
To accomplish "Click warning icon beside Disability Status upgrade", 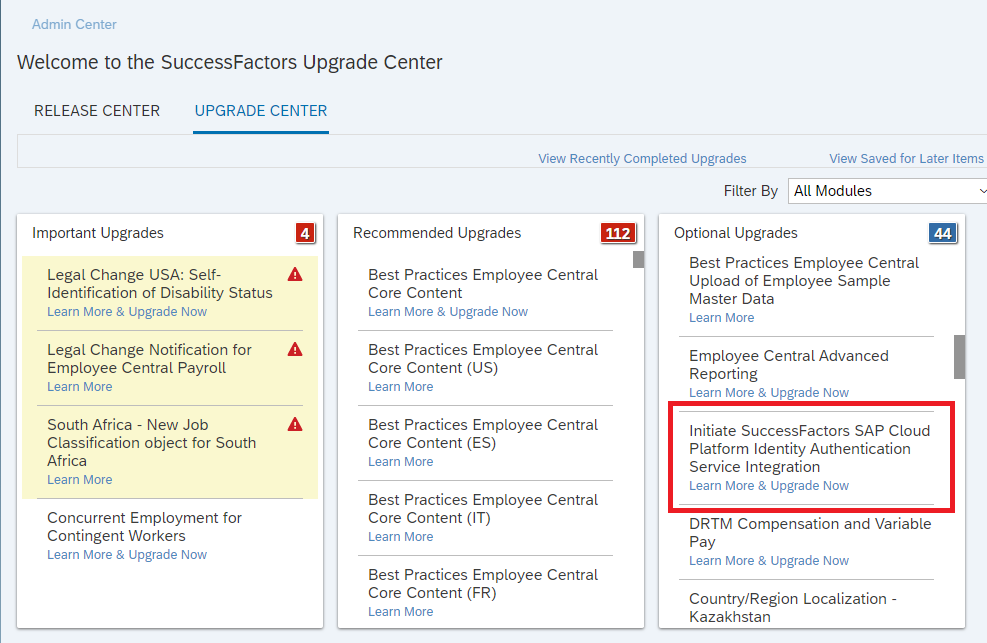I will [x=295, y=274].
